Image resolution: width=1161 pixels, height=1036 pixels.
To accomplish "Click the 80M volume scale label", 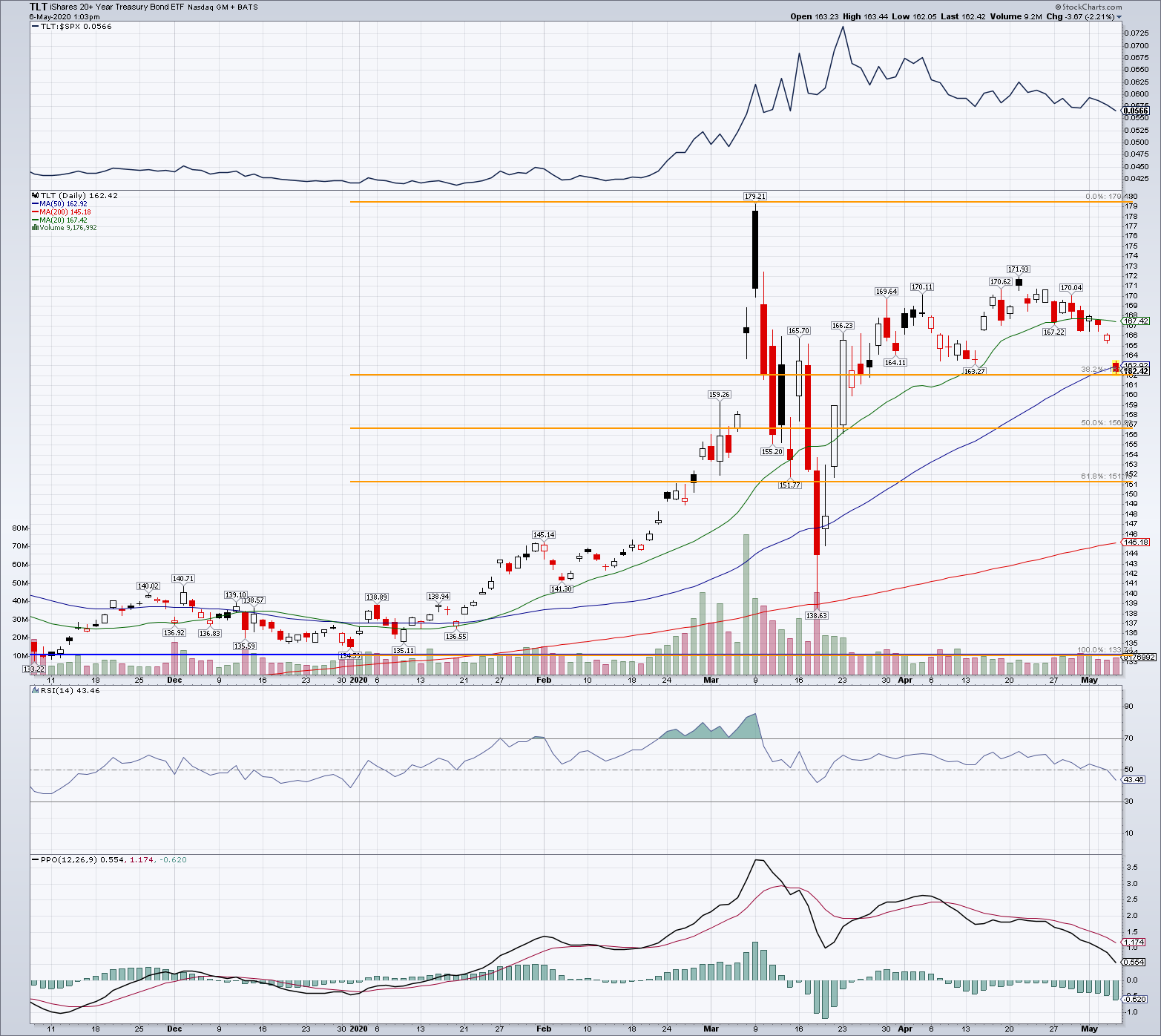I will 20,528.
